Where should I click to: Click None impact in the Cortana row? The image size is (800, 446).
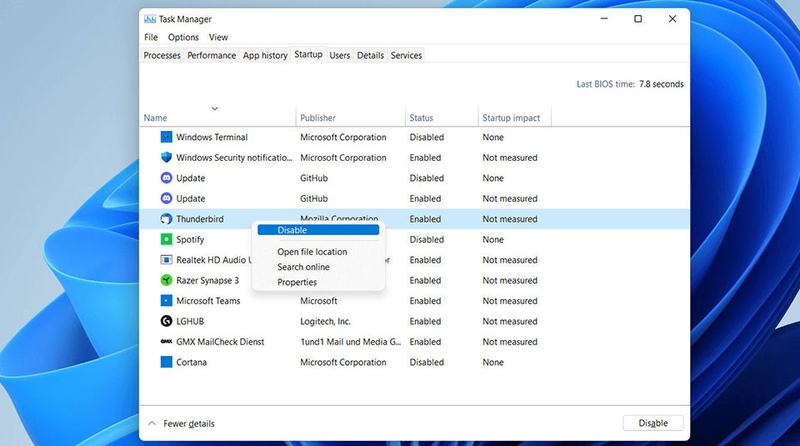click(493, 362)
